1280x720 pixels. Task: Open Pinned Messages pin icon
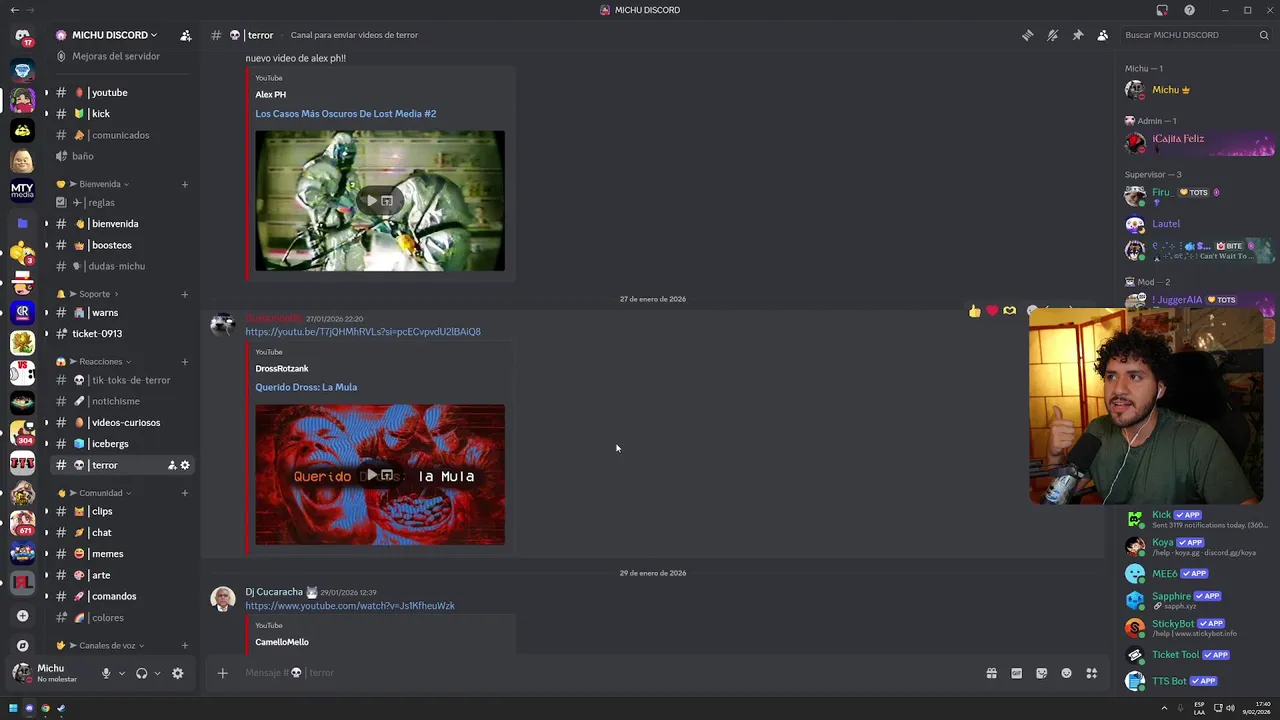[x=1077, y=35]
